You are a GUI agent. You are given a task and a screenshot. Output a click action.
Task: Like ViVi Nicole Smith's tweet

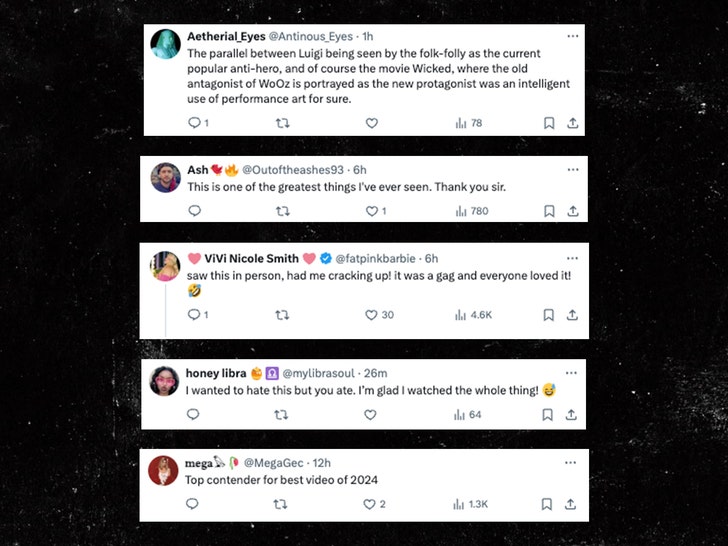coord(371,315)
